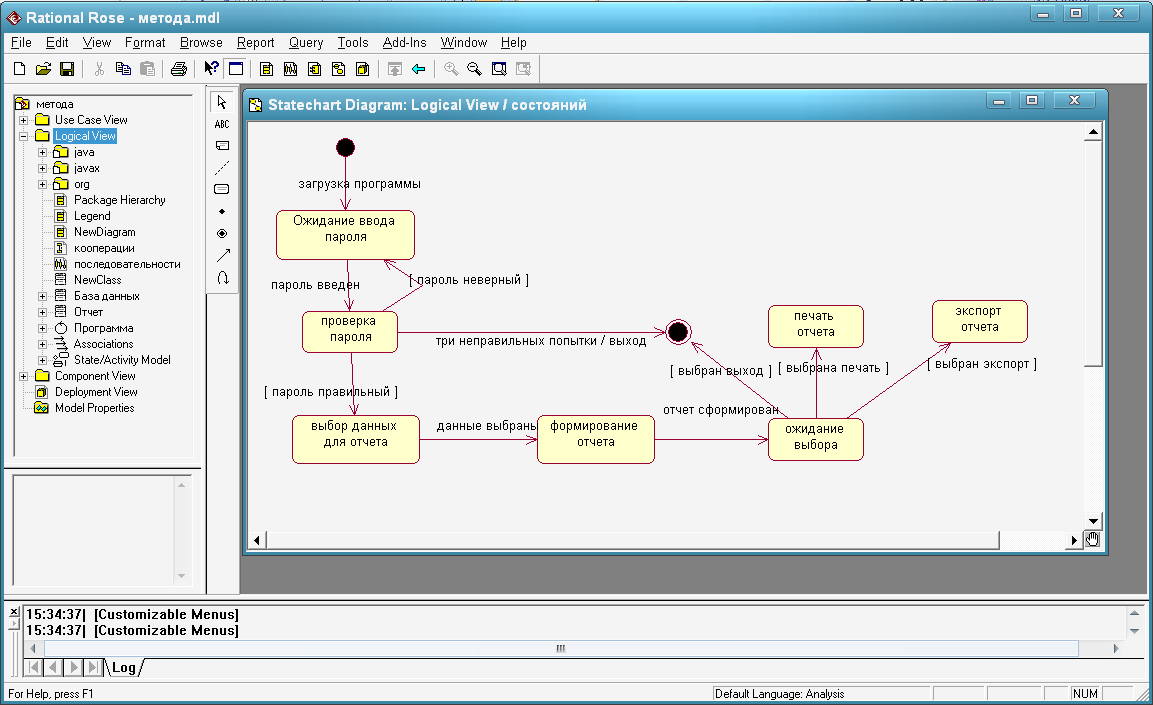Switch to the Log tab
The height and width of the screenshot is (705, 1153).
click(x=124, y=668)
